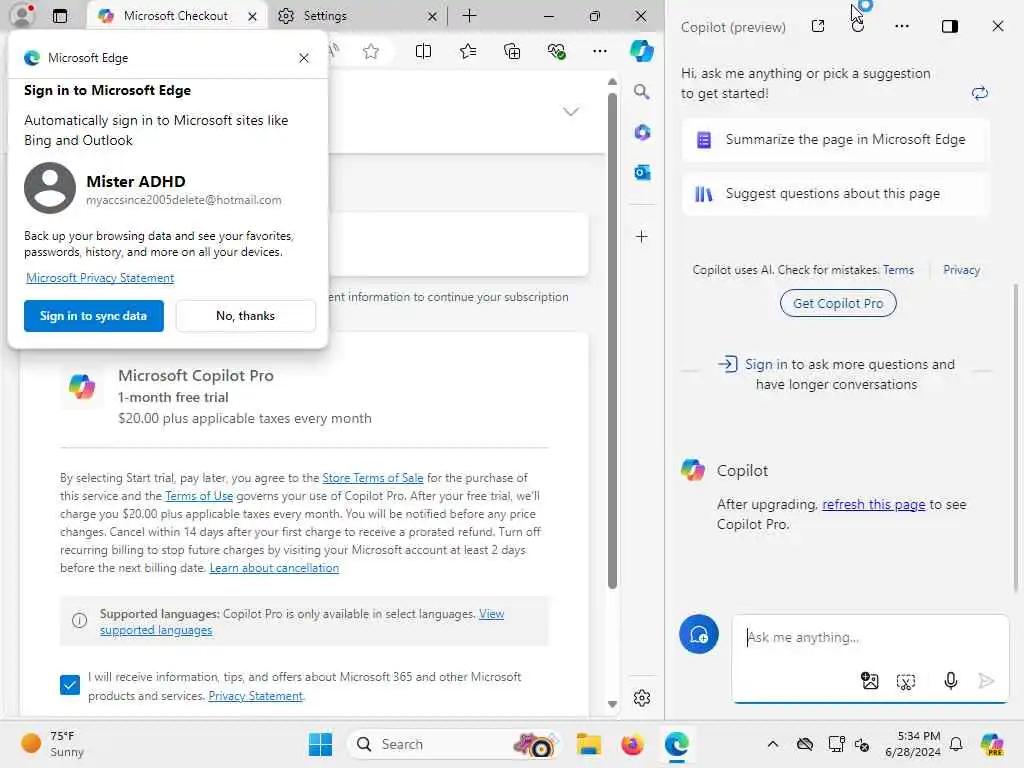Image resolution: width=1024 pixels, height=768 pixels.
Task: Open Outlook sidebar icon
Action: tap(642, 172)
